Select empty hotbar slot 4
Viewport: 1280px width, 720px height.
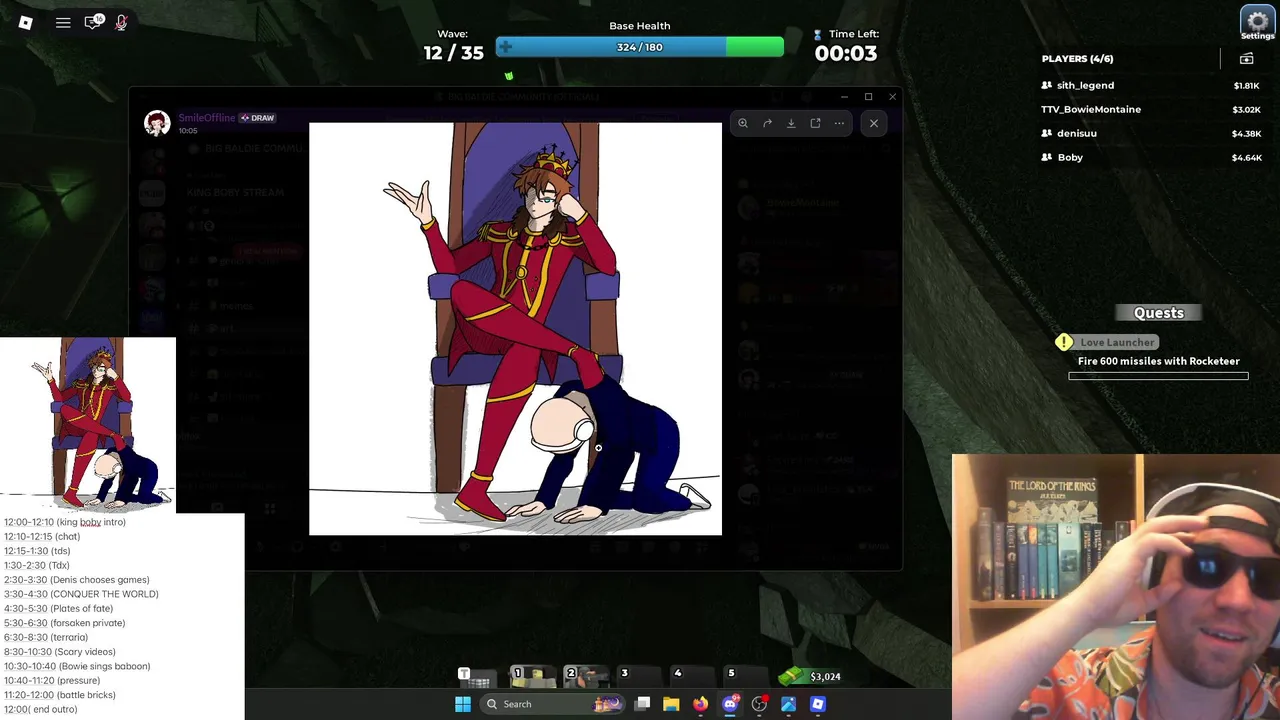click(691, 677)
